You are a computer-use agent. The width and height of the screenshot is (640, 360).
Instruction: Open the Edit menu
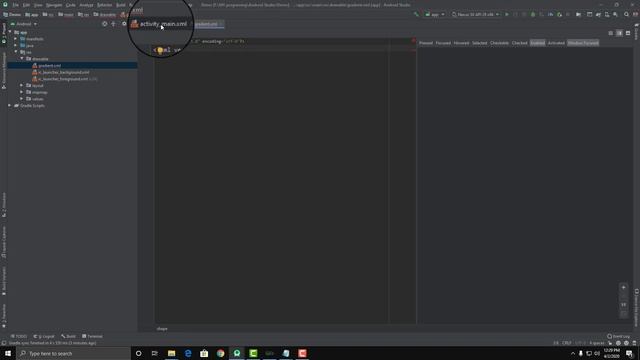26,5
